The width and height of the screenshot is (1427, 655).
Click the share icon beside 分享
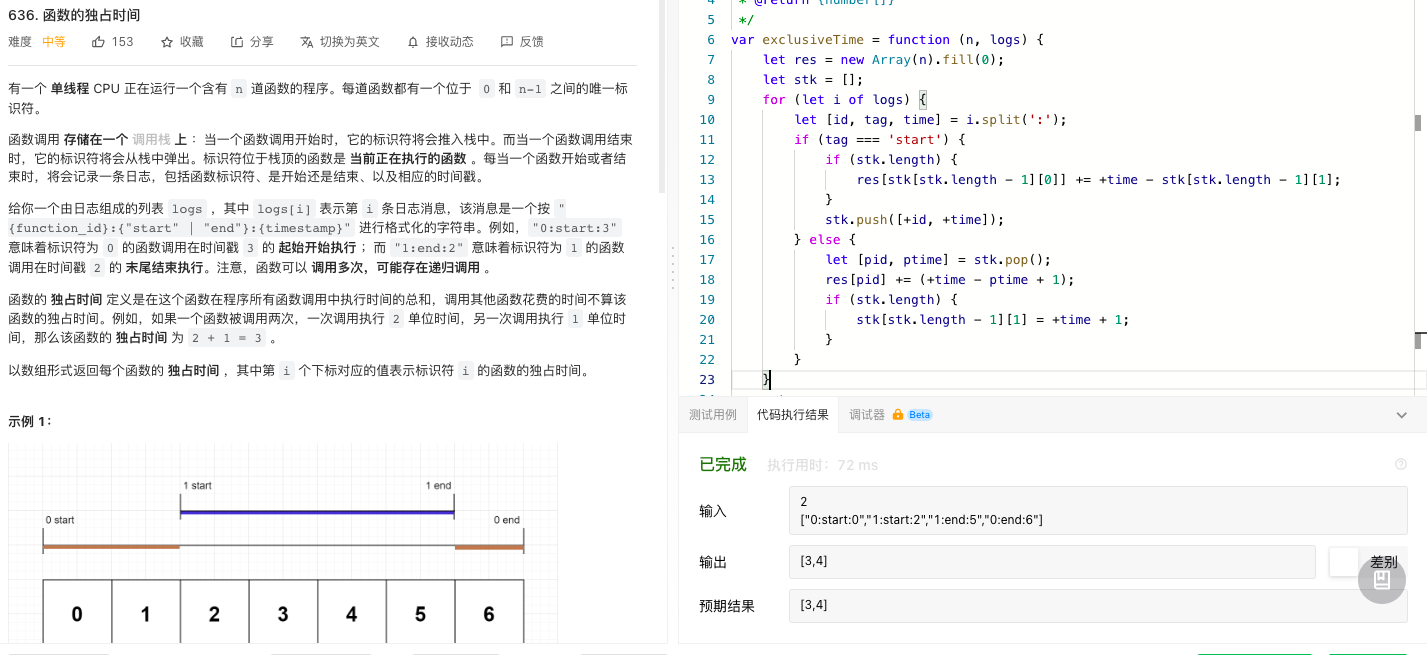click(237, 42)
